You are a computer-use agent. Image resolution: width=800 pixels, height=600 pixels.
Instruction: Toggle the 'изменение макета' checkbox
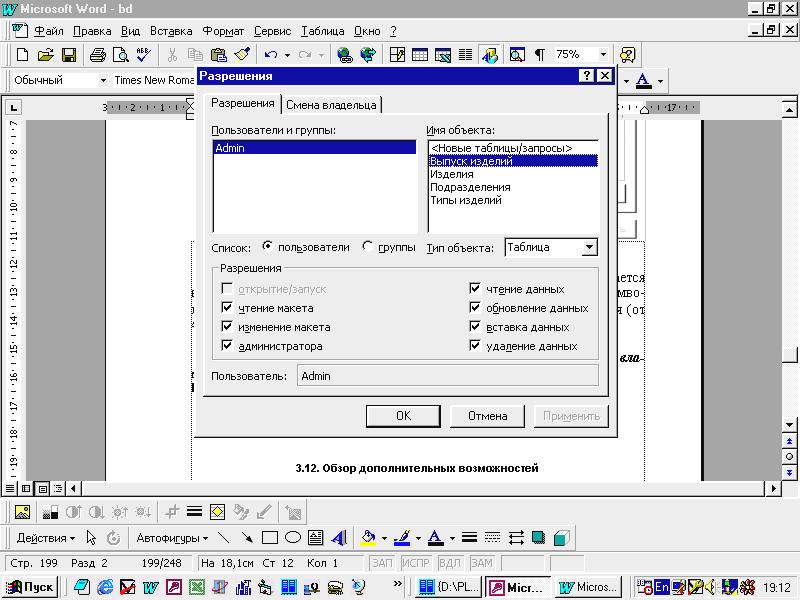tap(227, 327)
